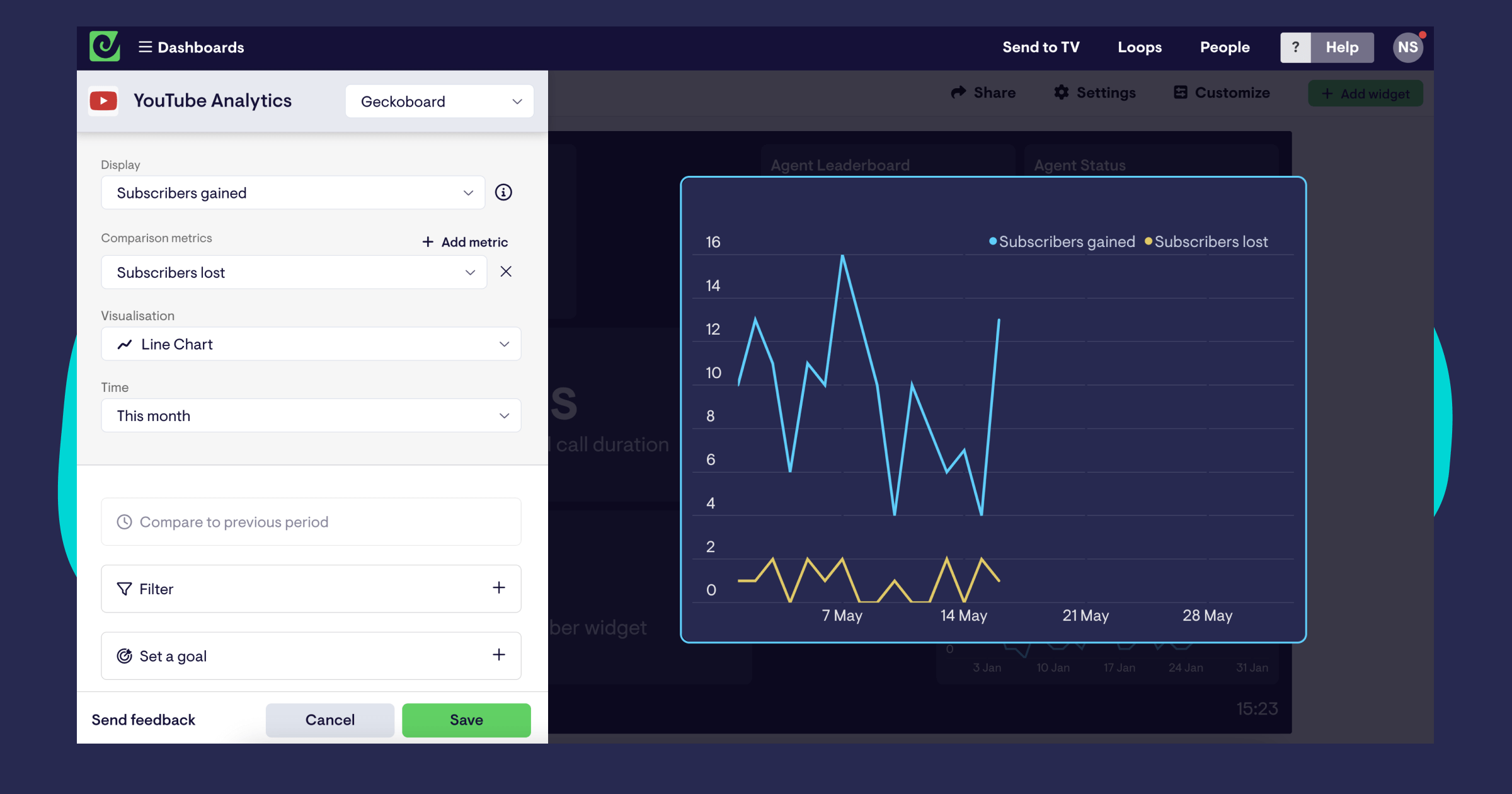Remove the Subscribers lost comparison metric

coord(506,272)
